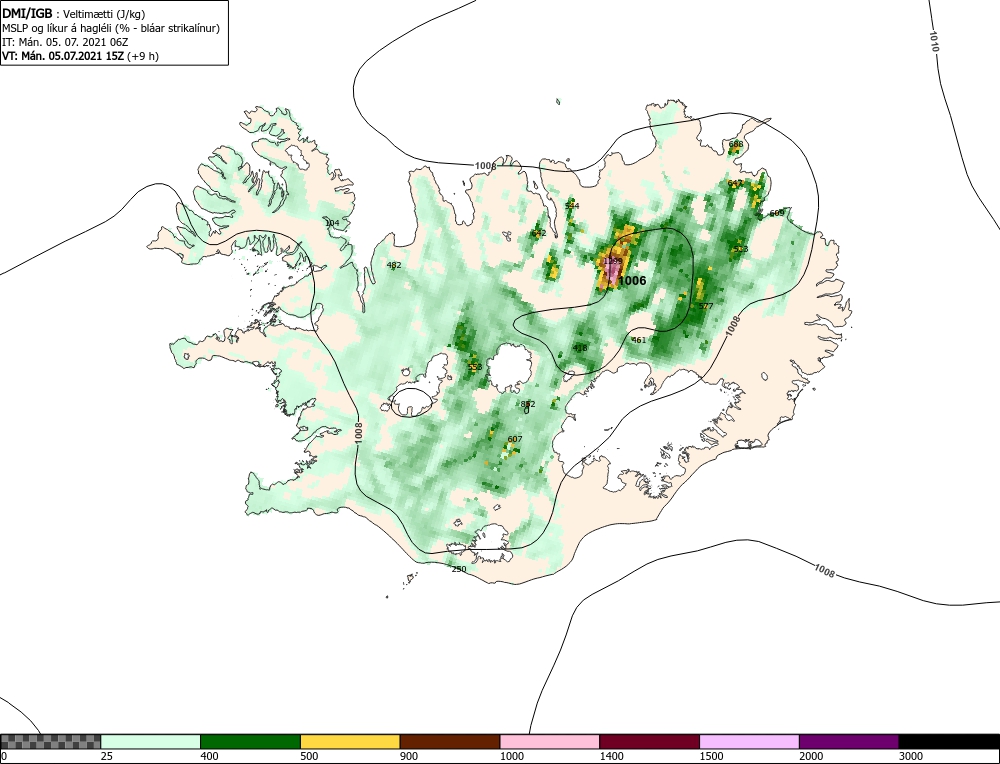
Task: Click the legend tick label "1000"
Action: click(x=511, y=756)
